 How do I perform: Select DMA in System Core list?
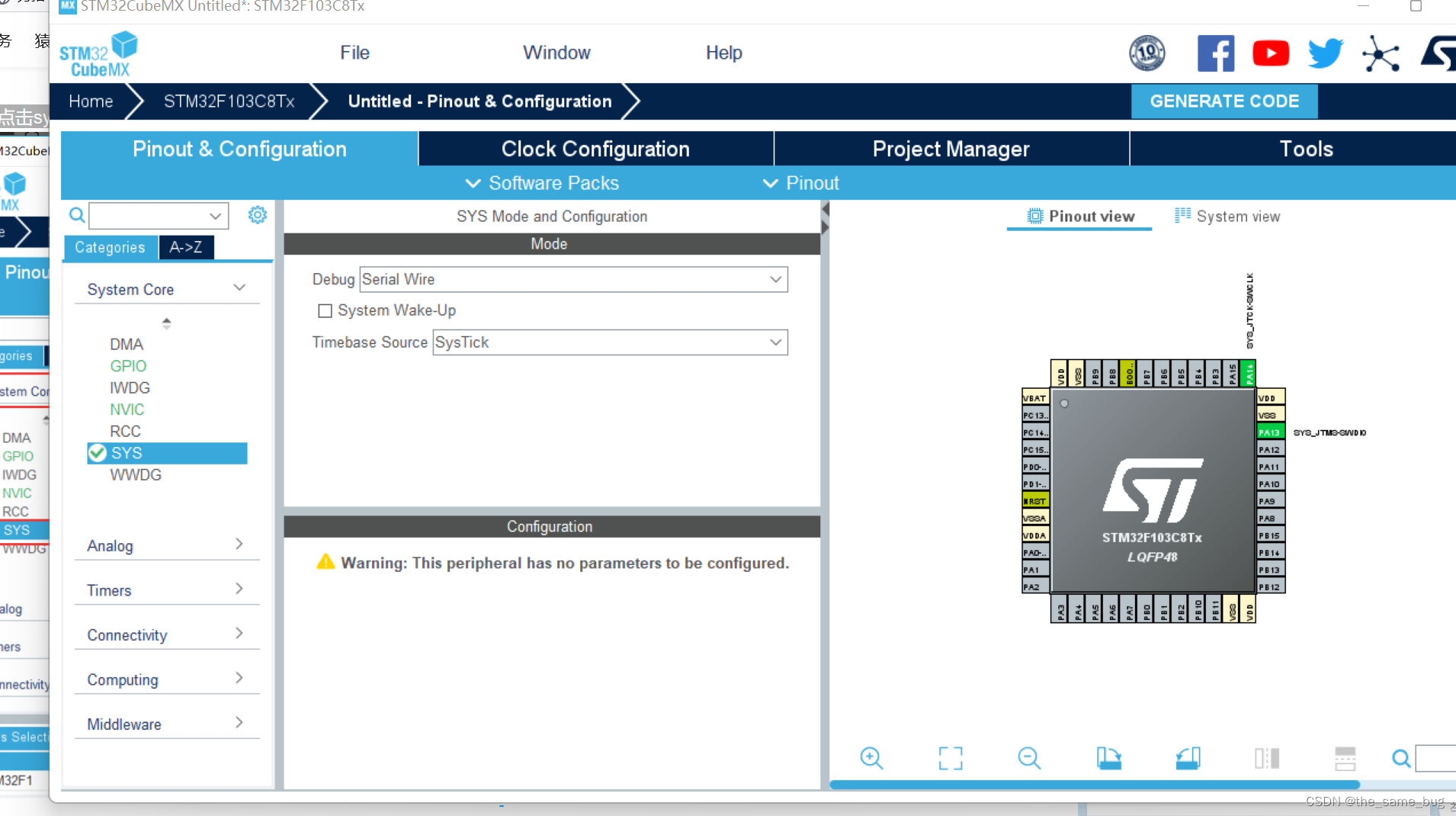(127, 344)
